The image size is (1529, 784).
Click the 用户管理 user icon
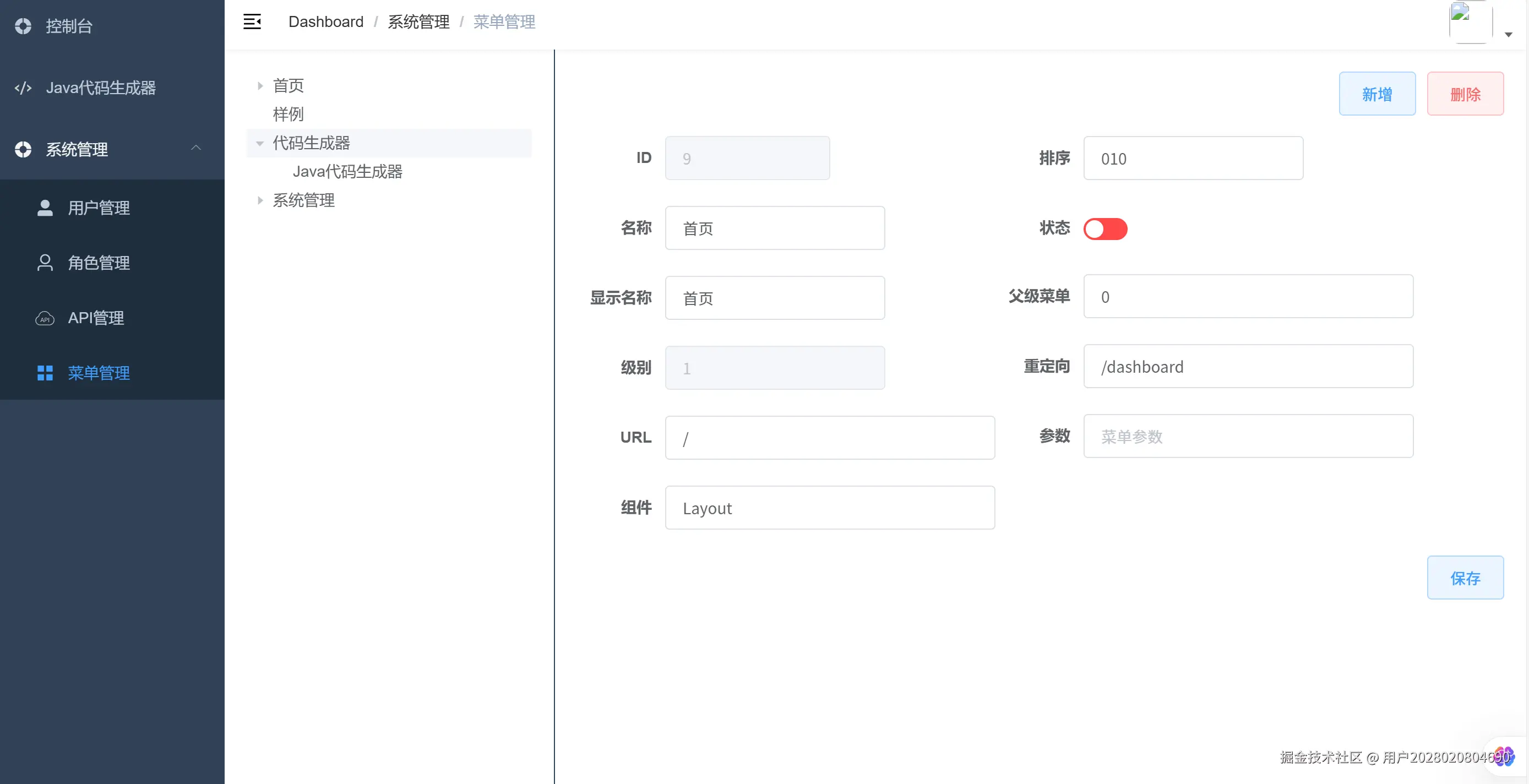pyautogui.click(x=45, y=208)
